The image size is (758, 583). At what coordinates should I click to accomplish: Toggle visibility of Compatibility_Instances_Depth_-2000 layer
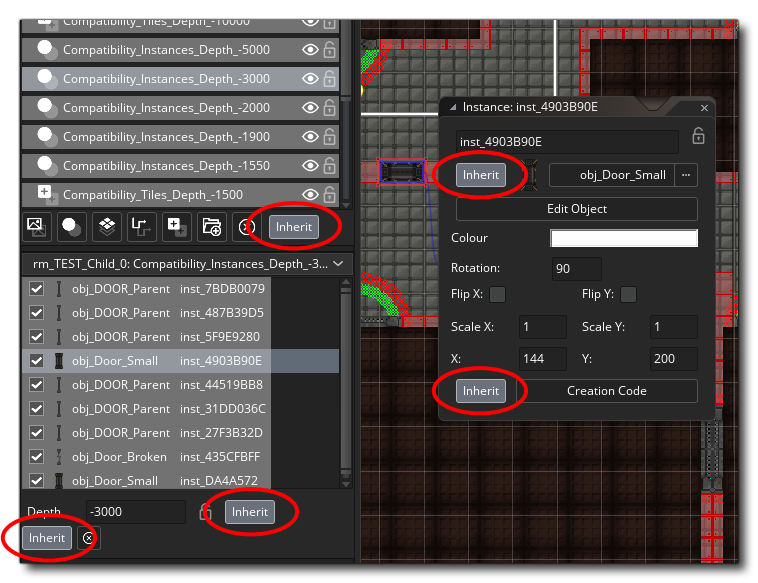click(x=310, y=107)
